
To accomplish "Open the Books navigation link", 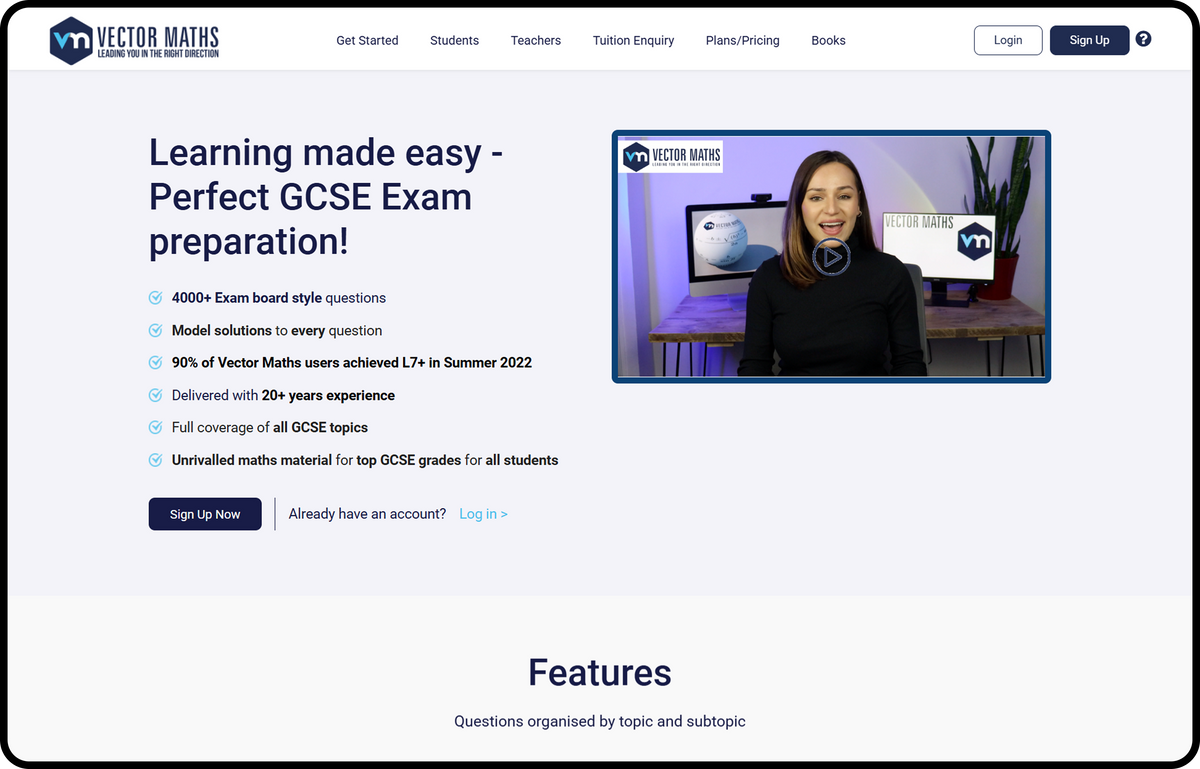I will (x=828, y=41).
